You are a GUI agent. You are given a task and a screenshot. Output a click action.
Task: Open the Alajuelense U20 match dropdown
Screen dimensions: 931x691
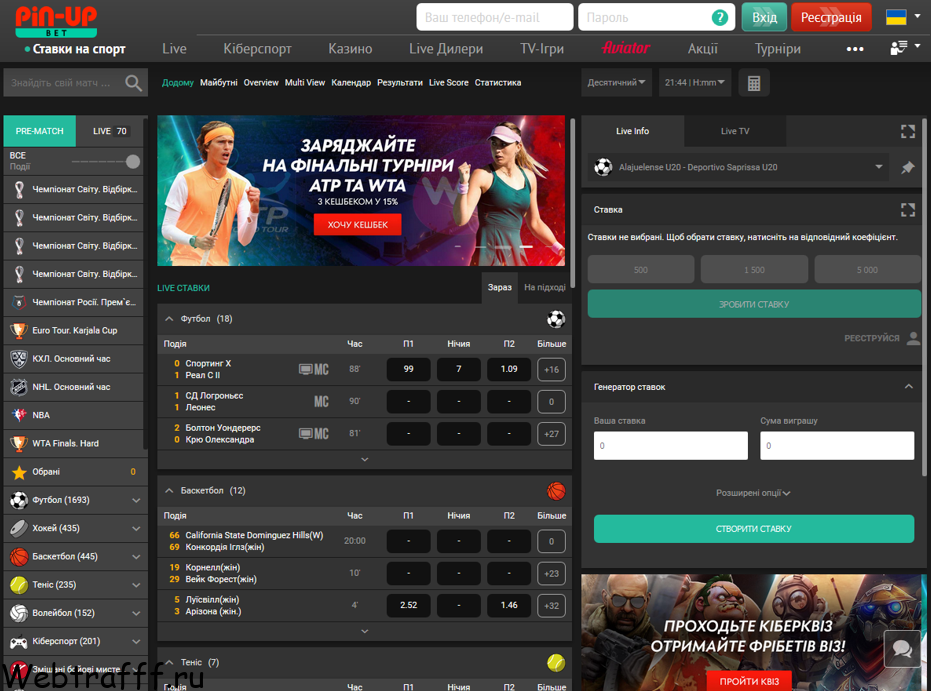(x=738, y=167)
